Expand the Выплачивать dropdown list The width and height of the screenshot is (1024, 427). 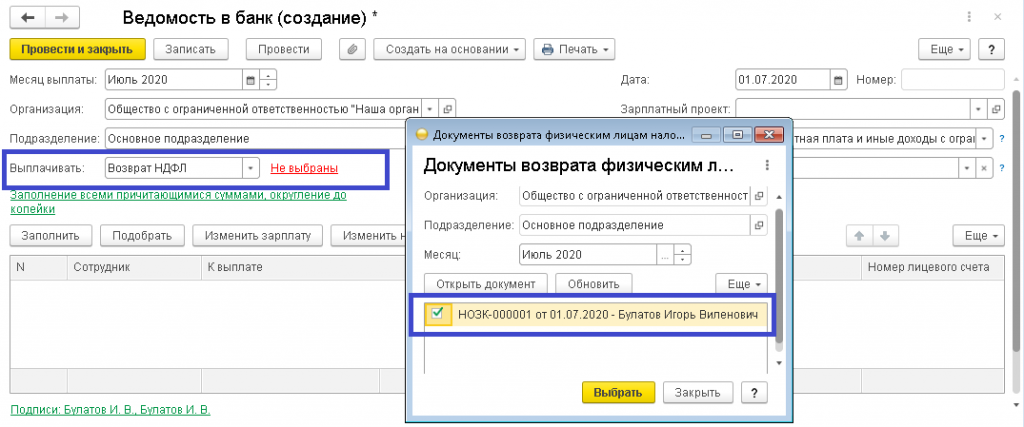pyautogui.click(x=250, y=168)
